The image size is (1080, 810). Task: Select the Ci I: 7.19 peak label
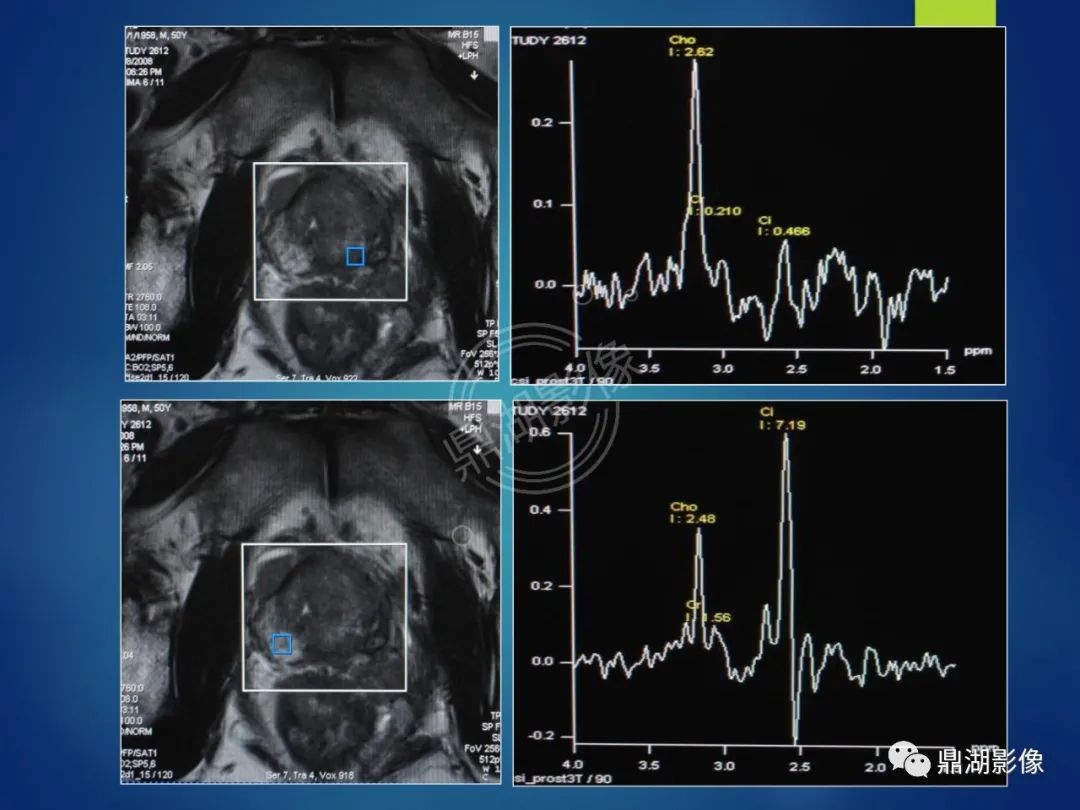pyautogui.click(x=782, y=418)
